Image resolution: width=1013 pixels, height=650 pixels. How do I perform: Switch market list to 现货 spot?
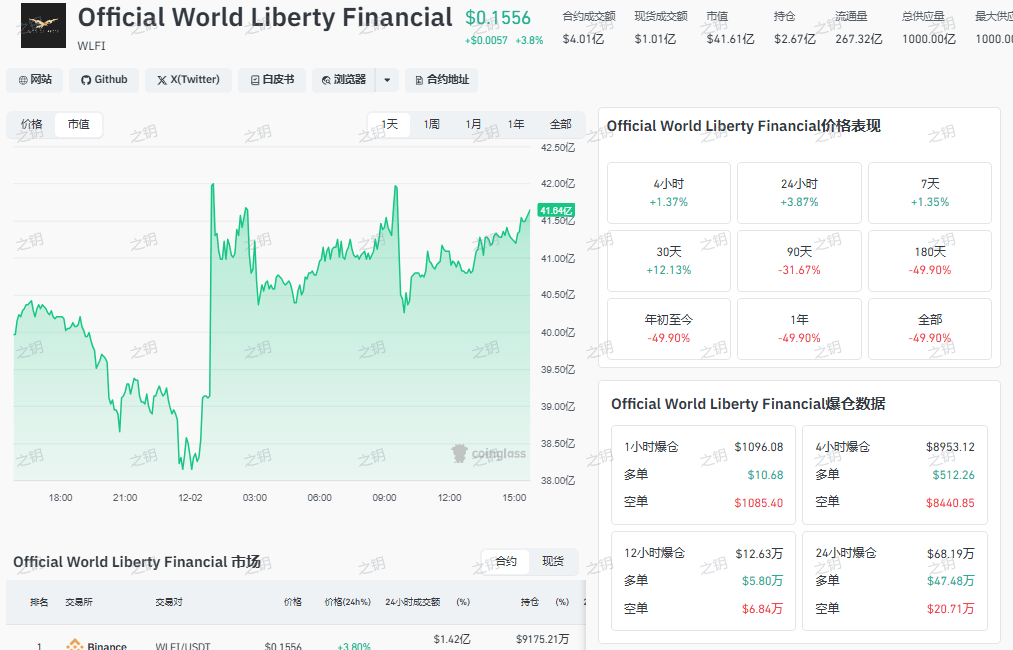[x=553, y=562]
